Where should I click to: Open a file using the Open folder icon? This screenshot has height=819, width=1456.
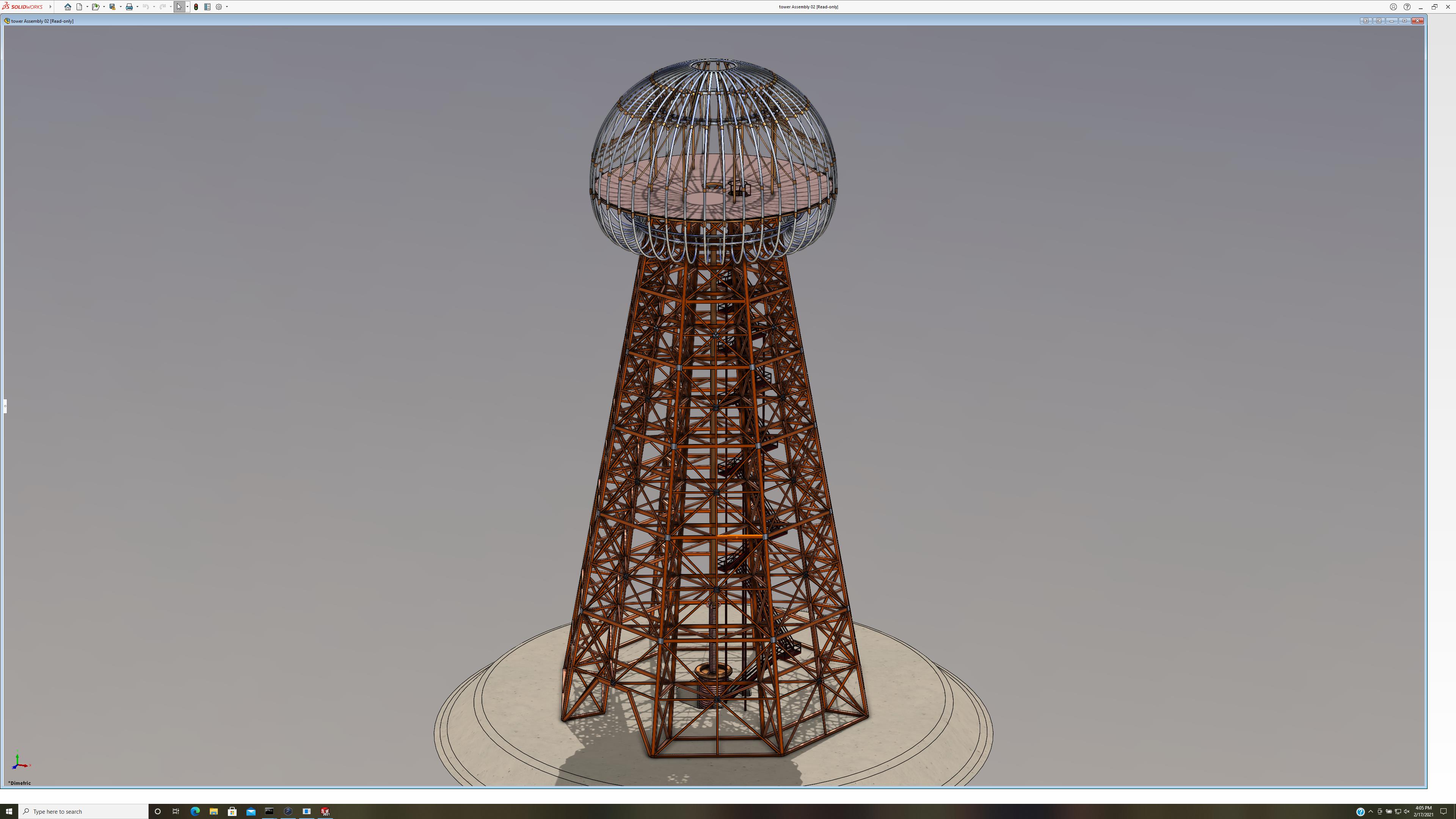(x=96, y=7)
